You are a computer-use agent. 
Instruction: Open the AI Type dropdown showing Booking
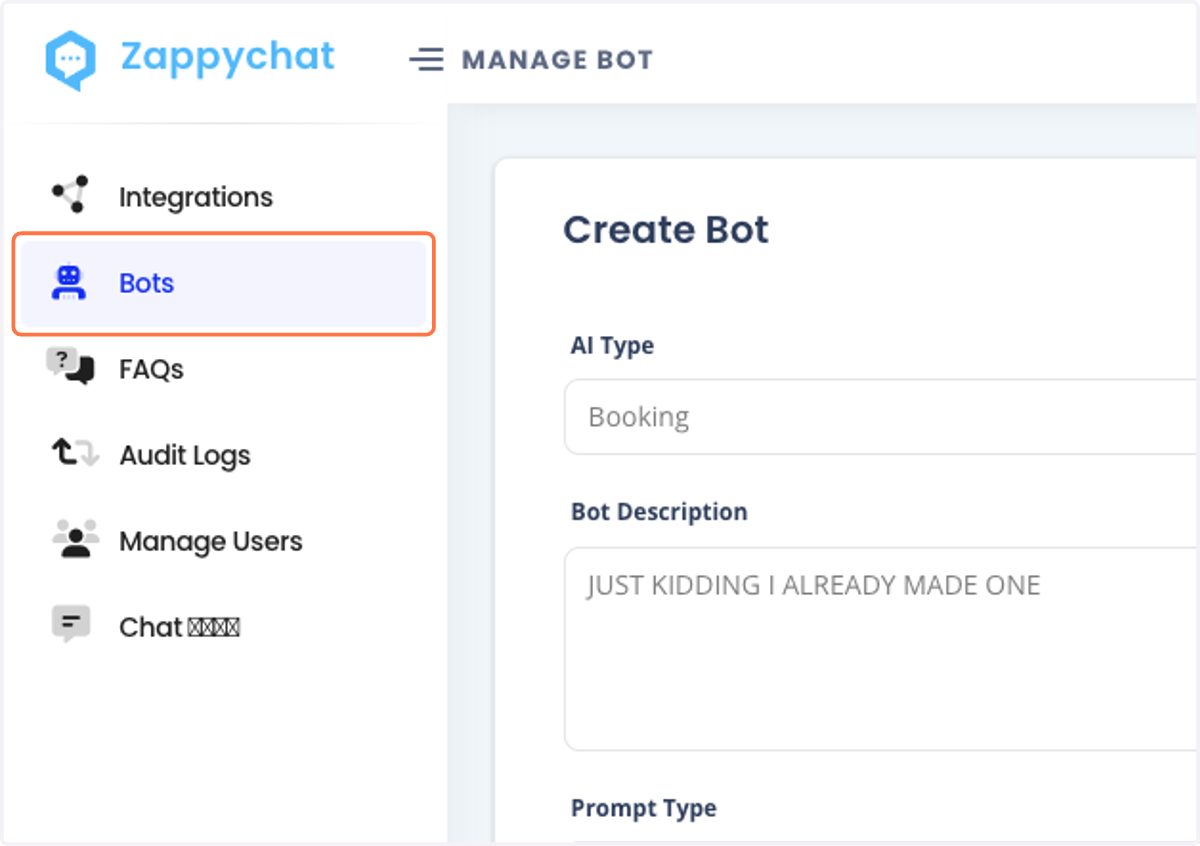click(x=882, y=417)
